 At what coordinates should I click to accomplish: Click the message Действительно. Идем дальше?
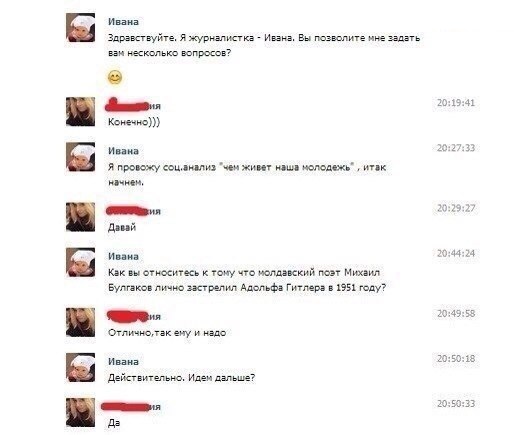click(182, 378)
